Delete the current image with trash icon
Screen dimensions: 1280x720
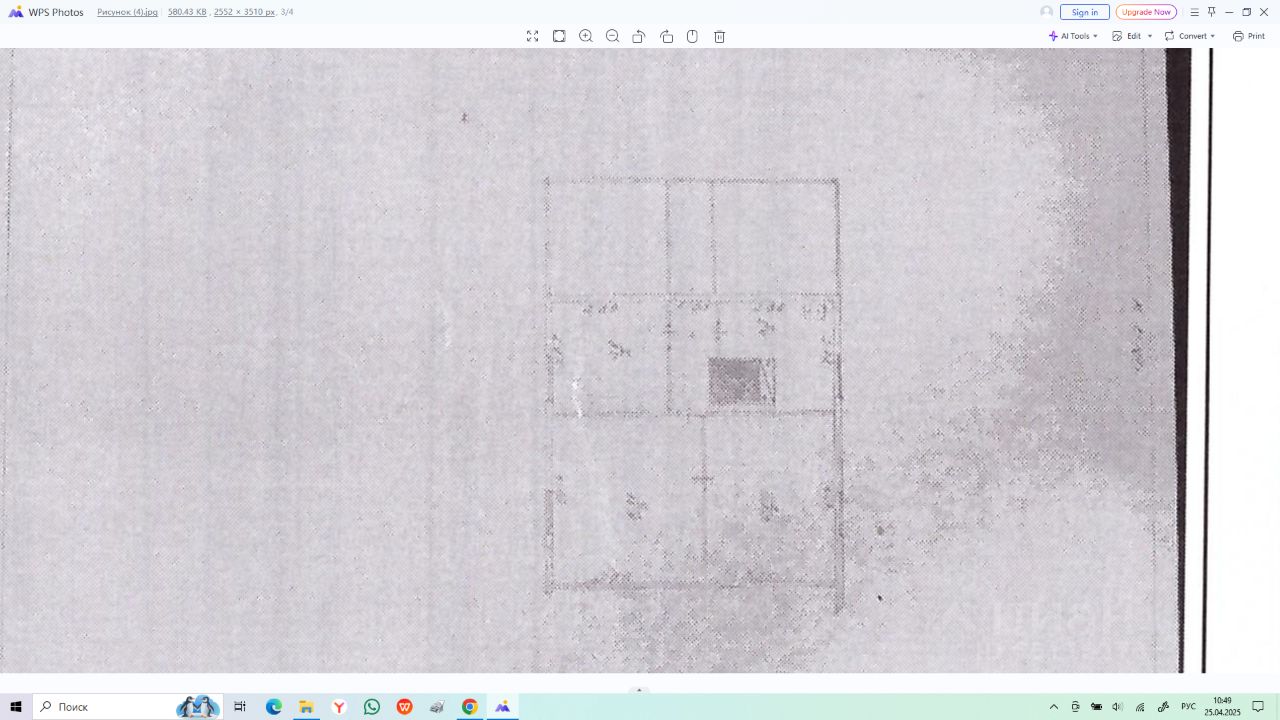[x=719, y=36]
